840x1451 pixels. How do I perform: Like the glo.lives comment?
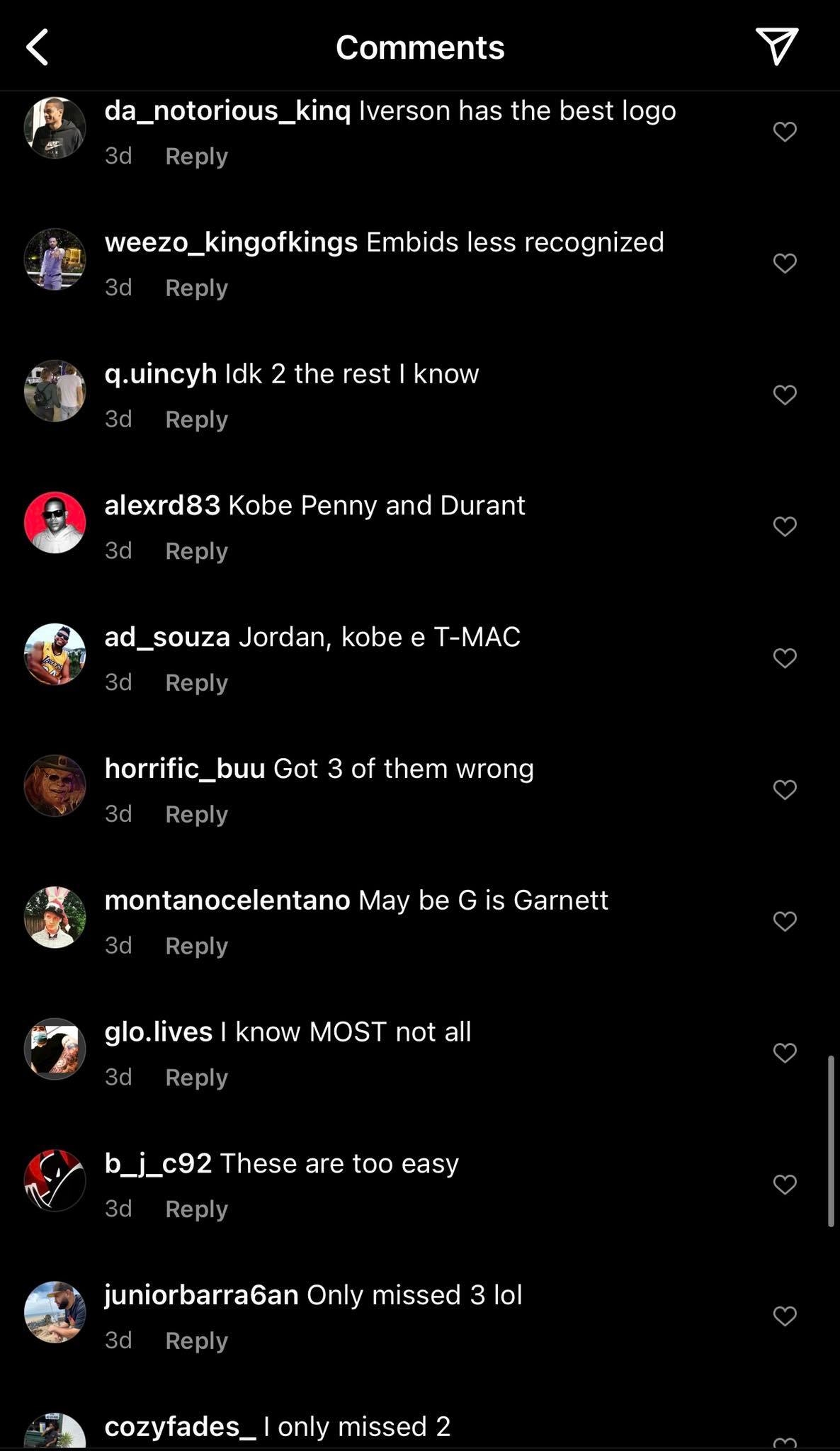pos(785,1053)
